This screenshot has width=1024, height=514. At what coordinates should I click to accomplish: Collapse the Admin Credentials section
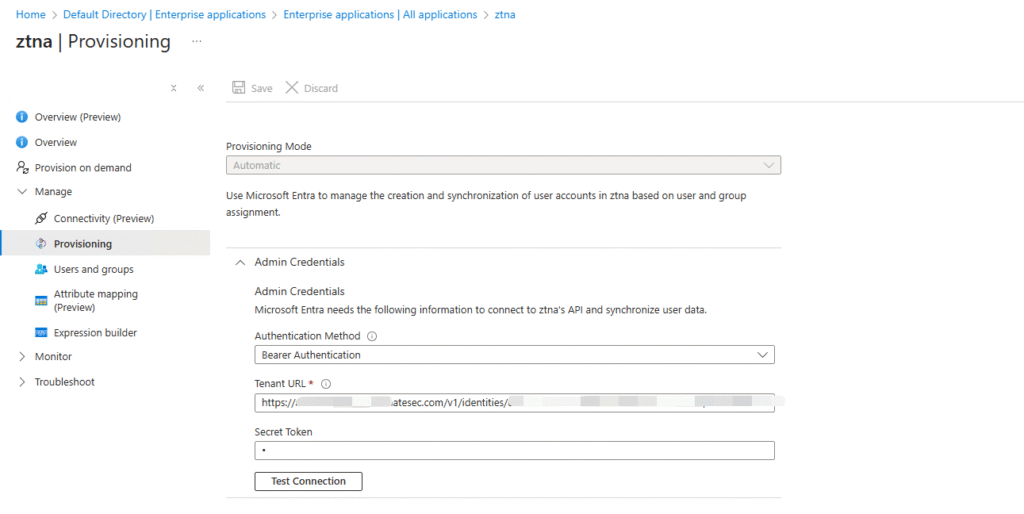click(240, 262)
